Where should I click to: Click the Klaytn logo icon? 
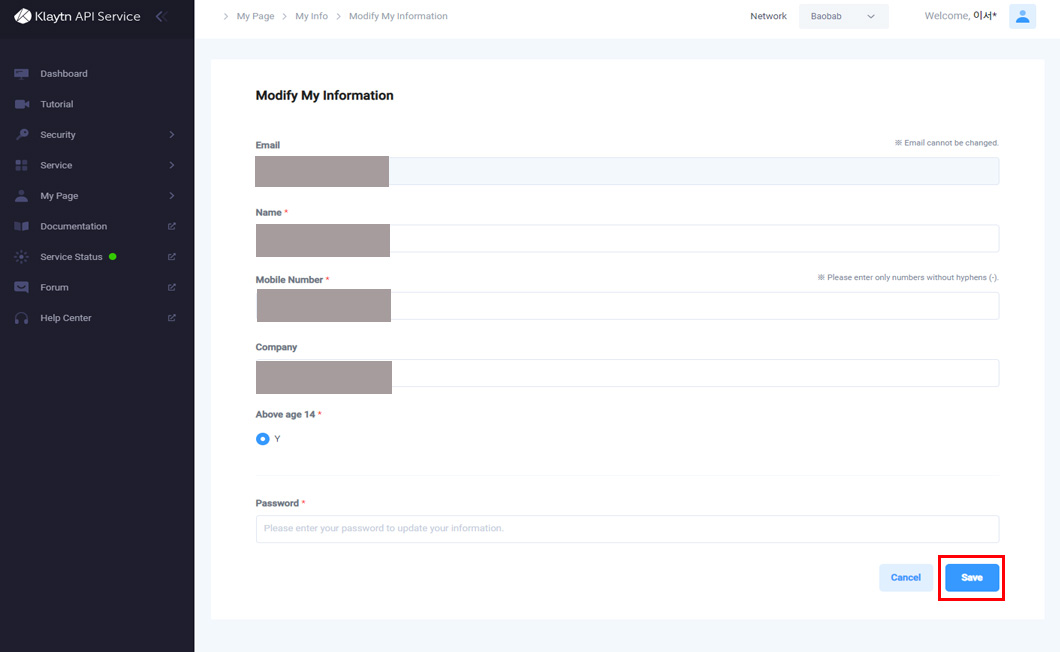click(x=22, y=16)
